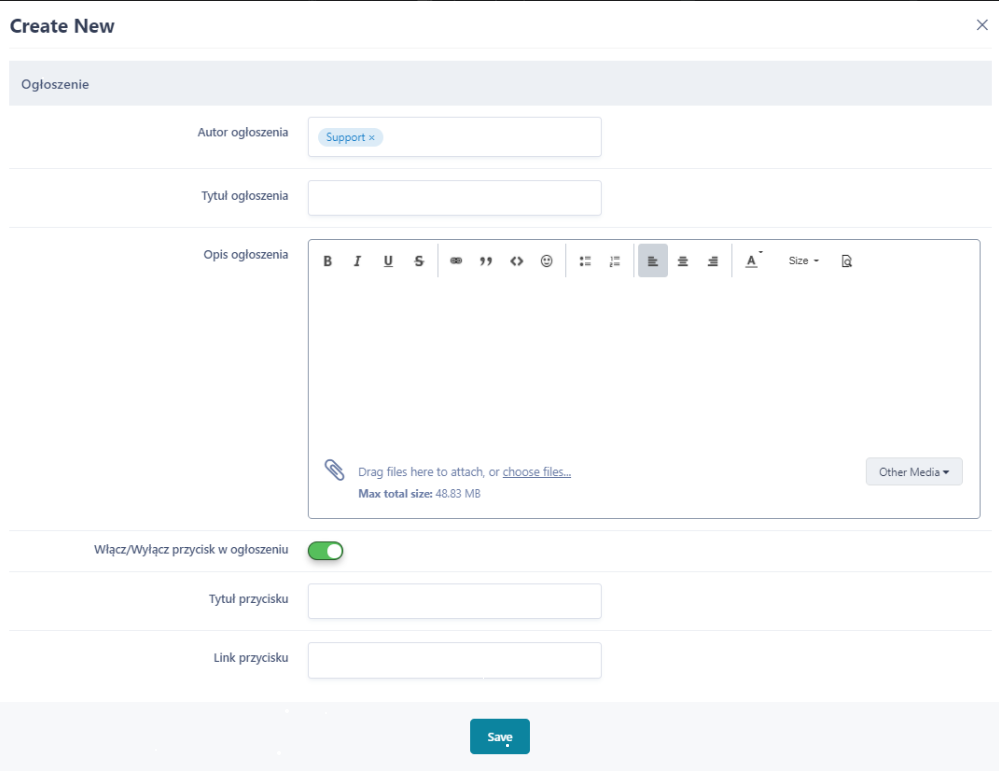Screen dimensions: 999x771
Task: Click the preview icon in the toolbar
Action: tap(847, 261)
